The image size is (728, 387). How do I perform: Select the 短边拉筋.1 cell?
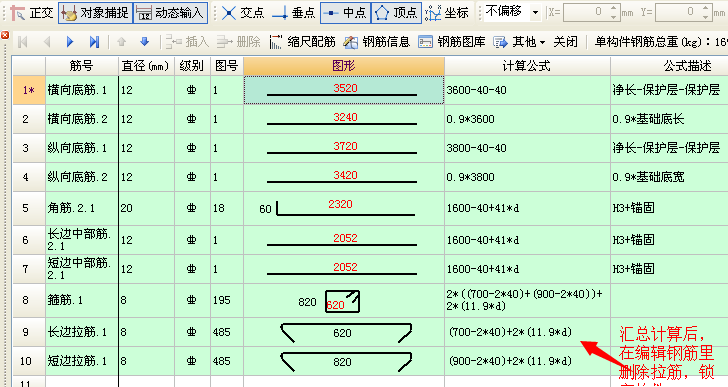coord(82,361)
